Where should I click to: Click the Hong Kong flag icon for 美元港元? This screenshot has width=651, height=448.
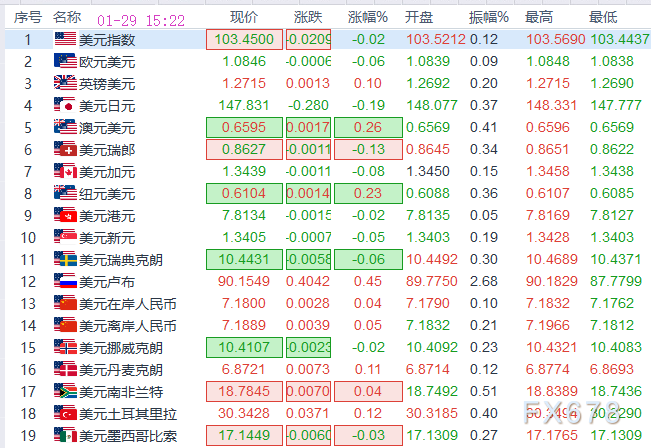coord(66,215)
